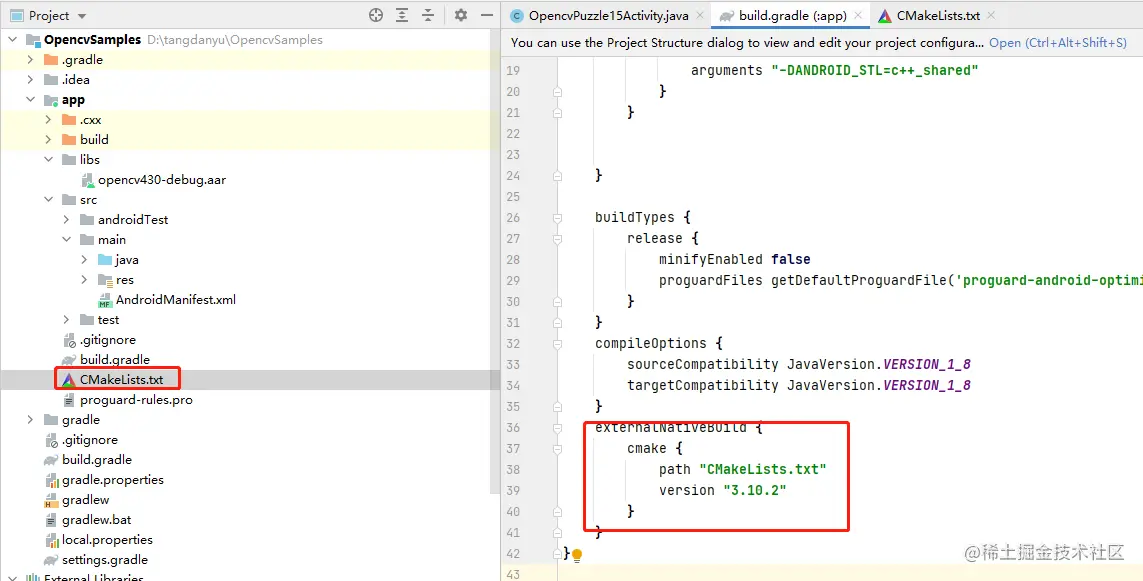
Task: Click the Collapse All icon
Action: pyautogui.click(x=428, y=15)
